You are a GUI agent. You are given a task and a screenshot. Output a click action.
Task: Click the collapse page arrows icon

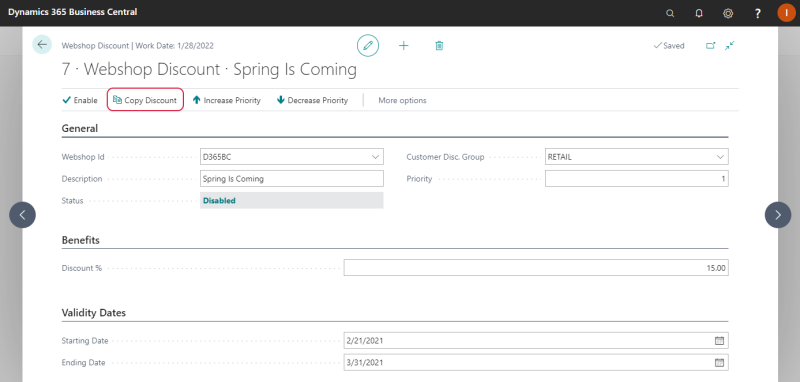click(x=730, y=45)
